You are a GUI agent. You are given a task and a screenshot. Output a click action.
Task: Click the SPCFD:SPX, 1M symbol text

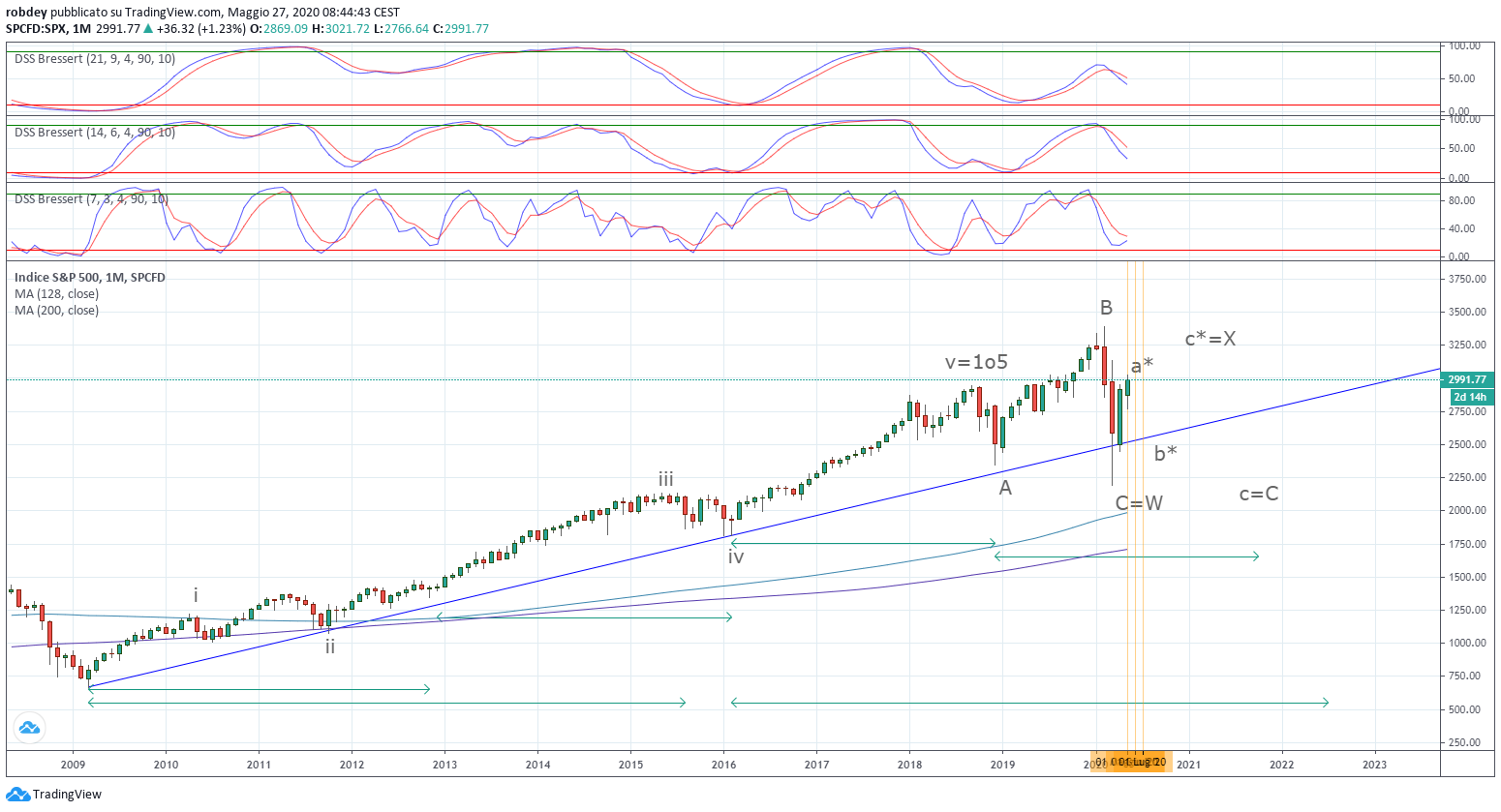tap(48, 29)
